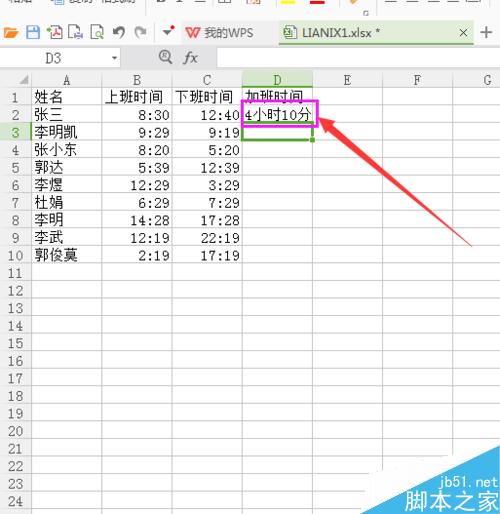Select row 24 header

(15, 501)
